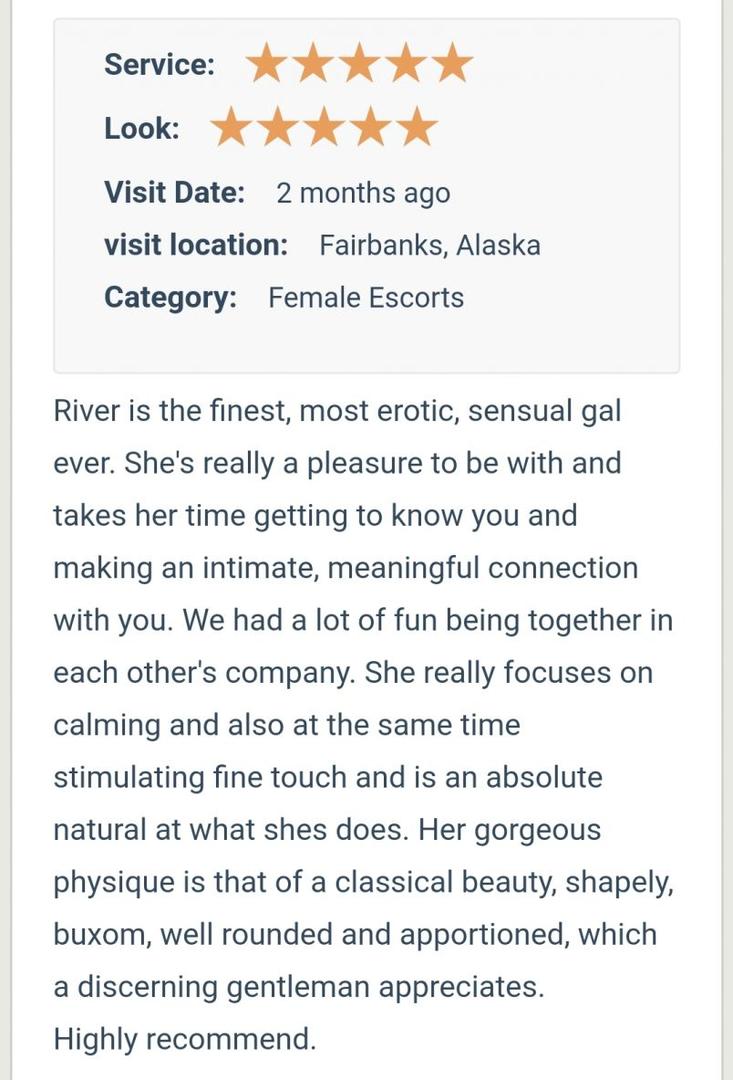Click the "Service:" label
Screen dimensions: 733x1080
[159, 65]
